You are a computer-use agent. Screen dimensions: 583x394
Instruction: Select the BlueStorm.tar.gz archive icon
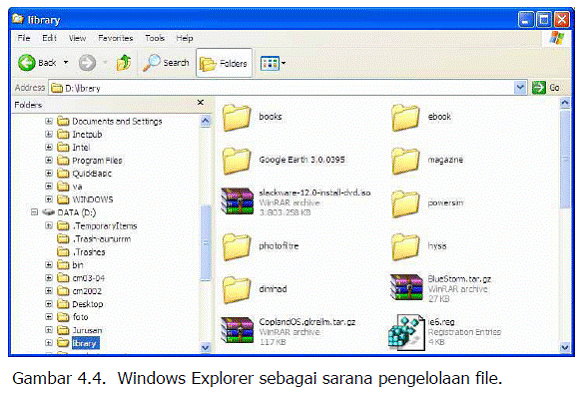tap(406, 287)
